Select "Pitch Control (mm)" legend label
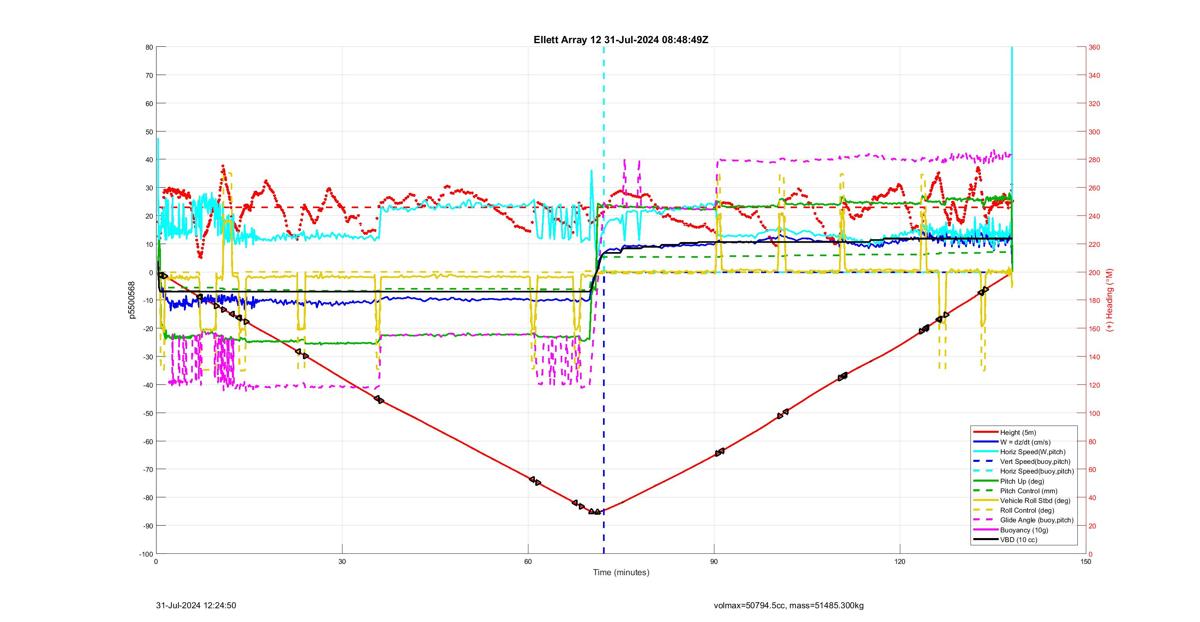This screenshot has height=622, width=1200. coord(1030,490)
